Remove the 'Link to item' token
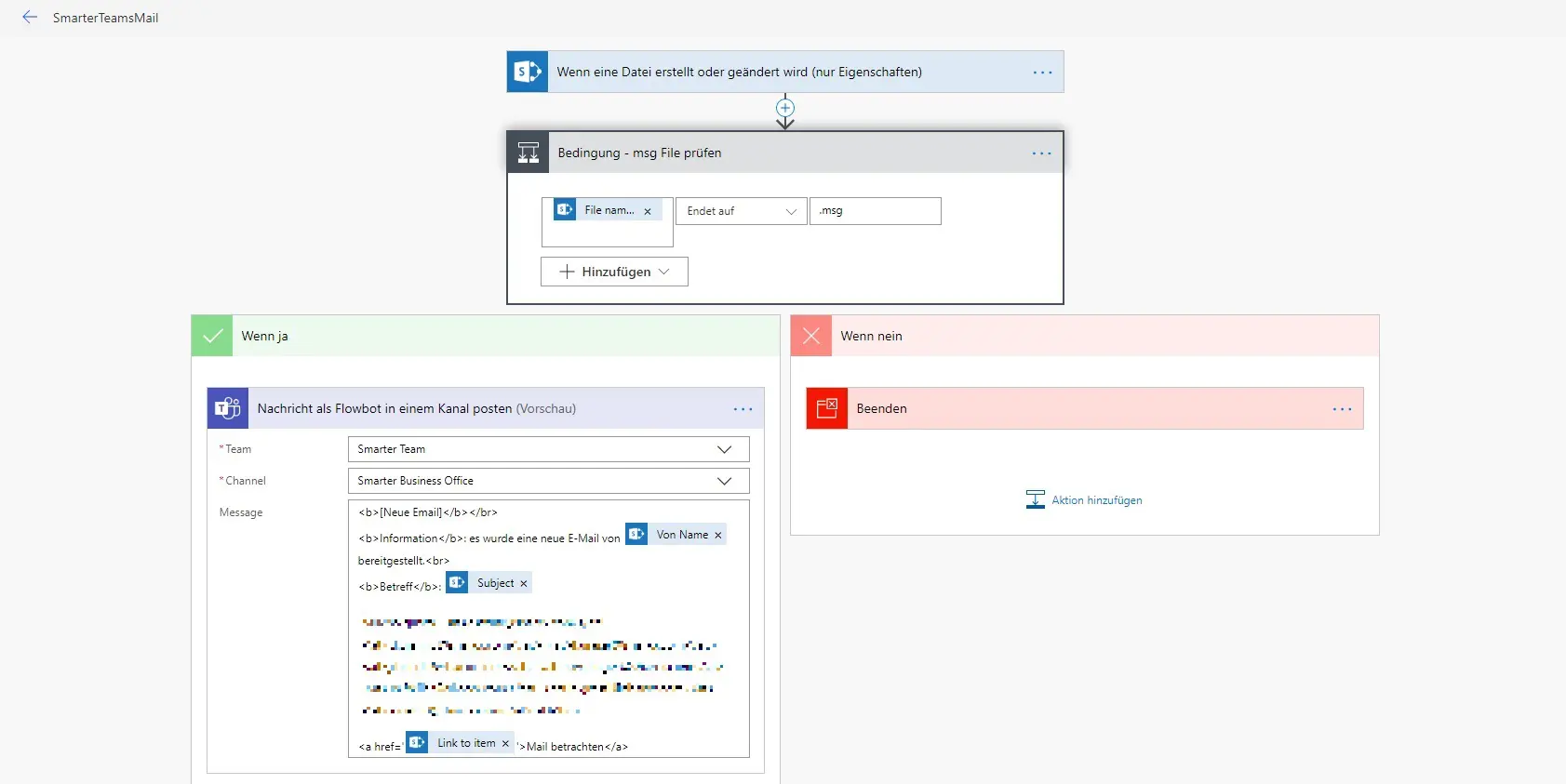This screenshot has height=784, width=1566. coord(505,743)
